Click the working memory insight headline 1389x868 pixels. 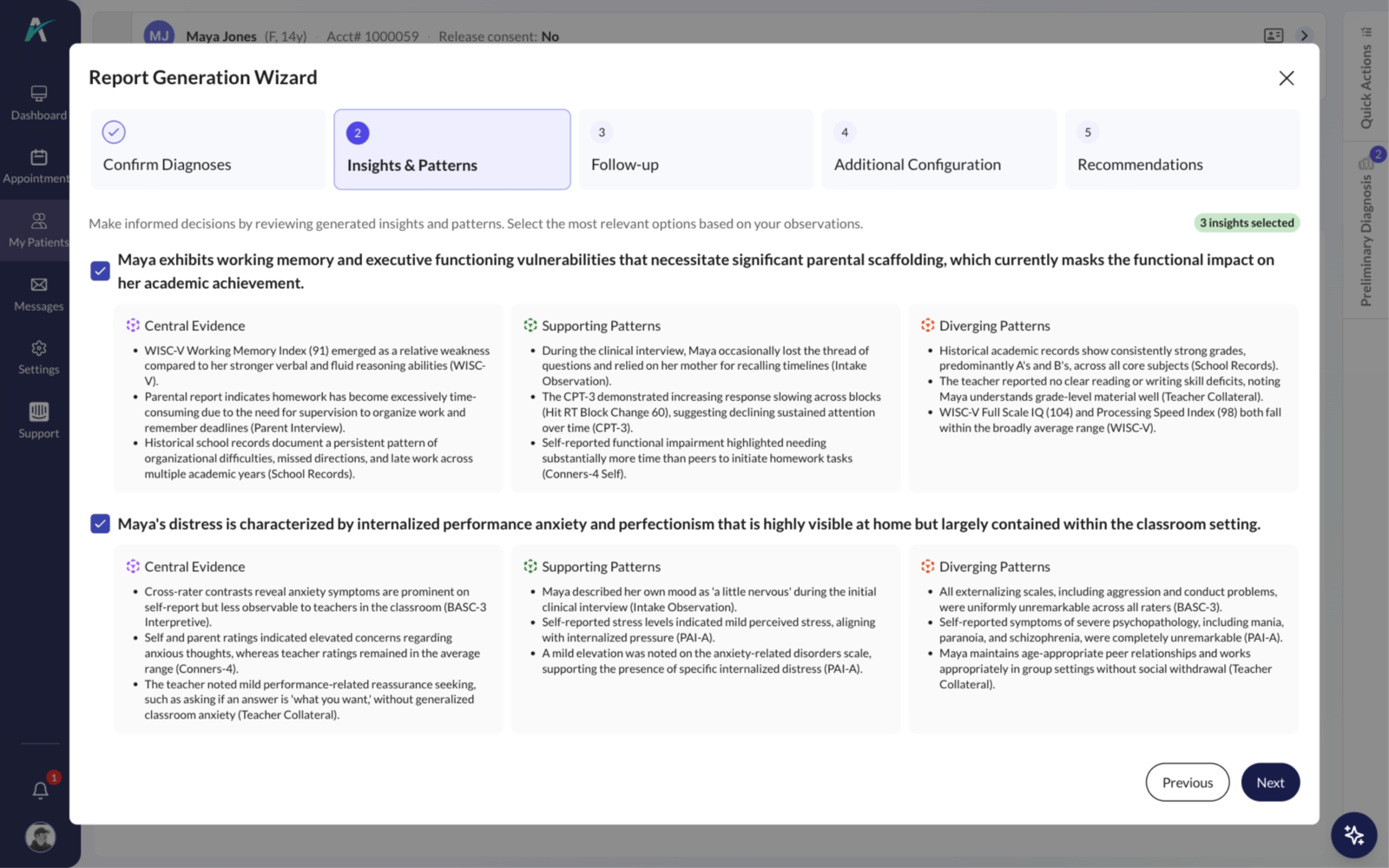point(696,271)
